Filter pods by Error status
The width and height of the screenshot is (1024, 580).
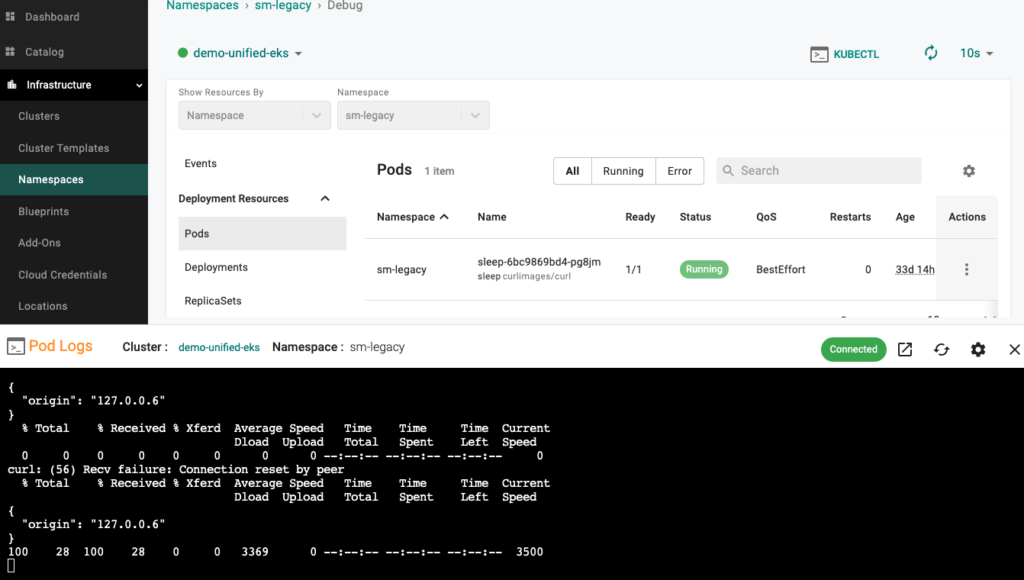pyautogui.click(x=679, y=171)
